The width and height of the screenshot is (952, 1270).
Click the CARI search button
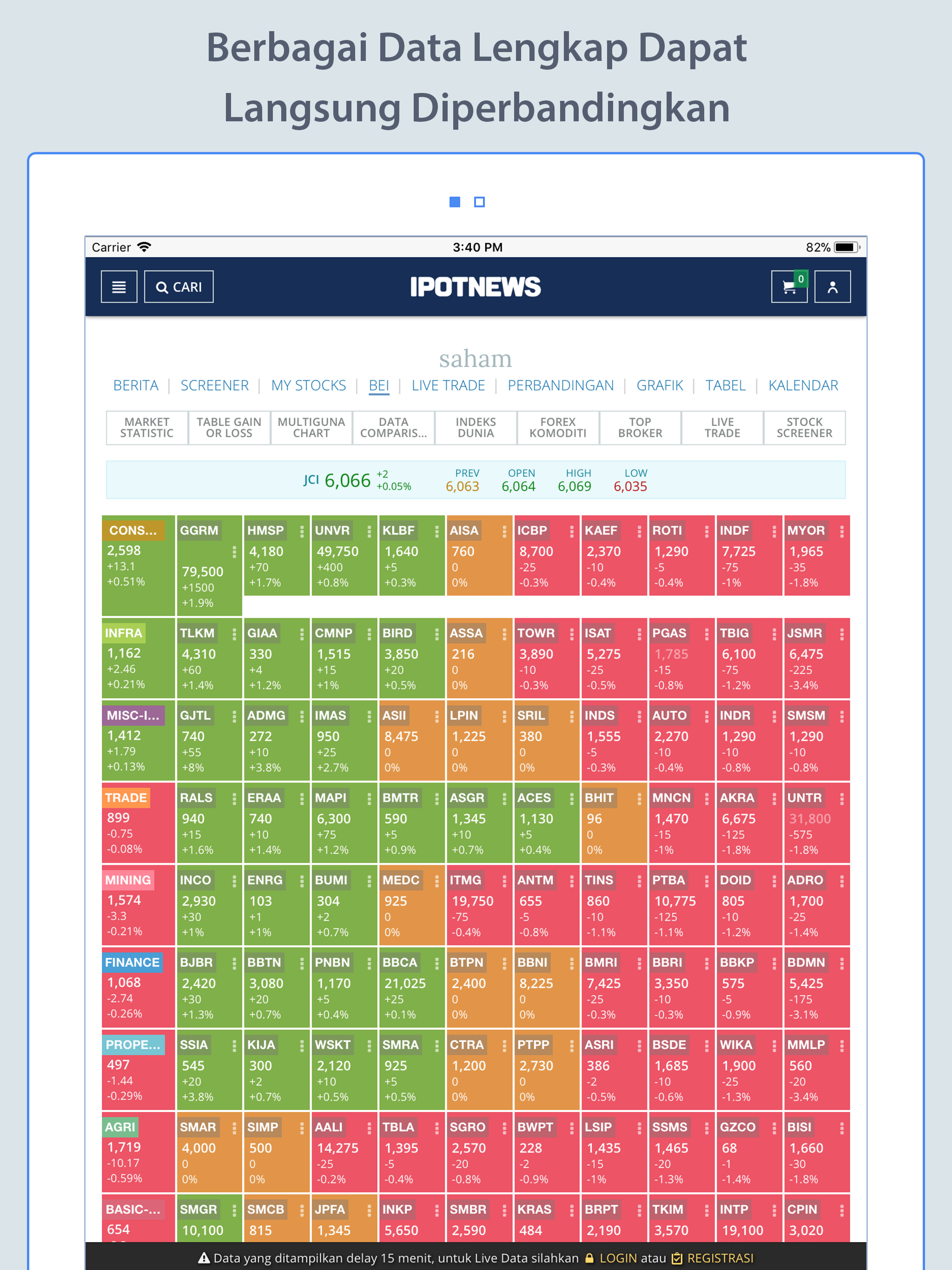pyautogui.click(x=178, y=286)
